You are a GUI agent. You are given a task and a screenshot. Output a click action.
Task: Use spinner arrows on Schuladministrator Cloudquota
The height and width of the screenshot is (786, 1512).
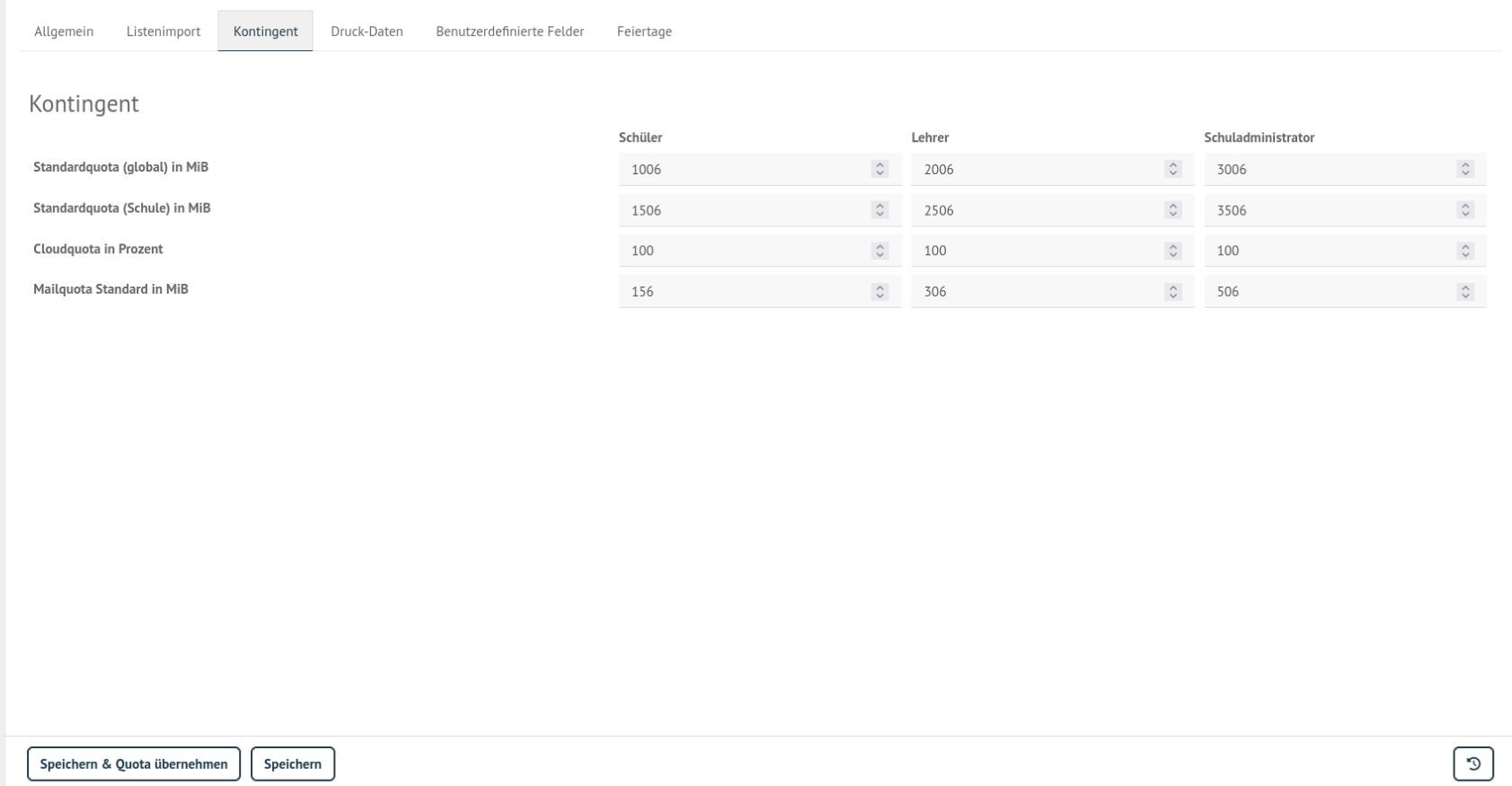(1465, 251)
